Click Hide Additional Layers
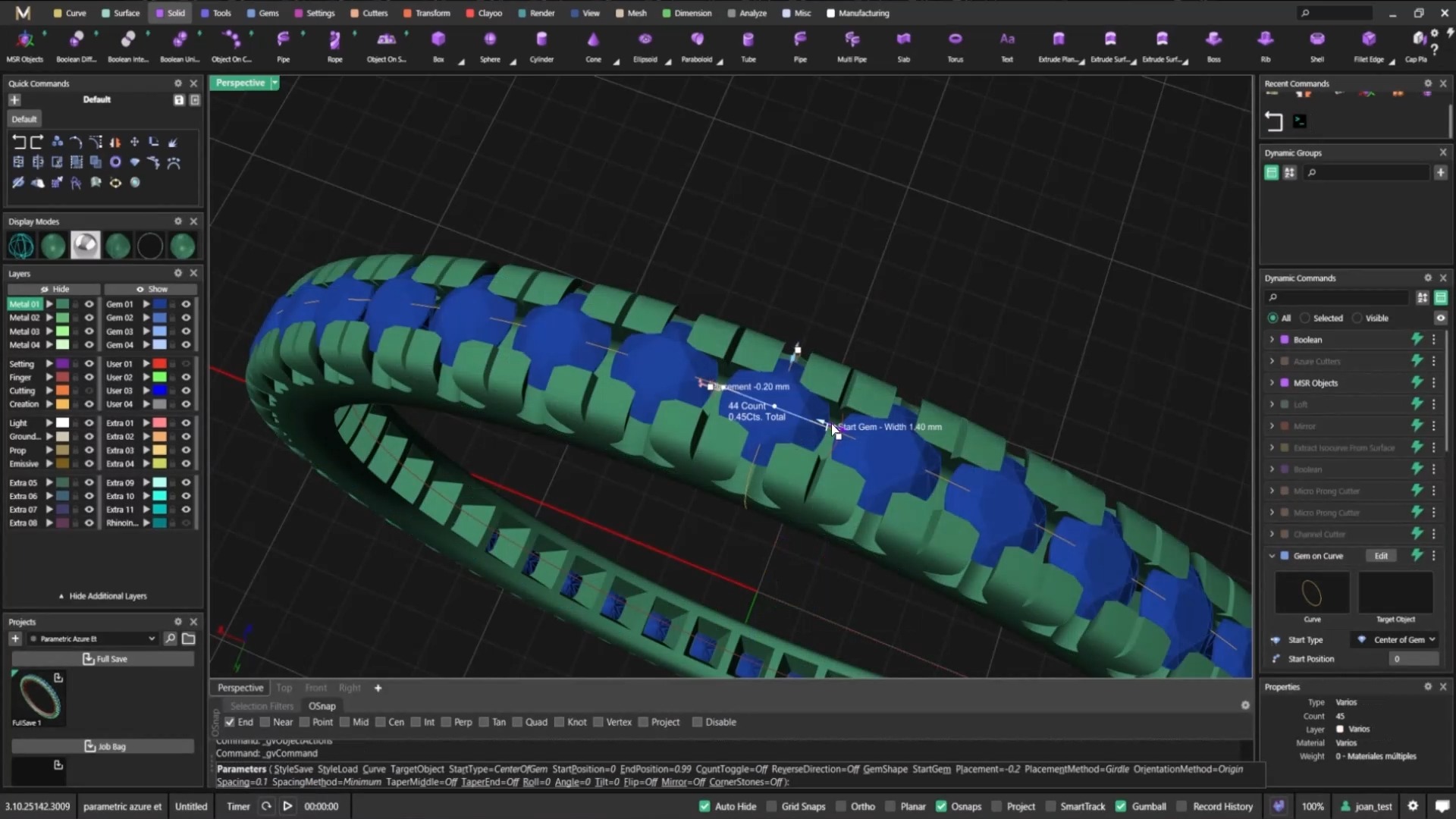1456x819 pixels. [x=102, y=596]
